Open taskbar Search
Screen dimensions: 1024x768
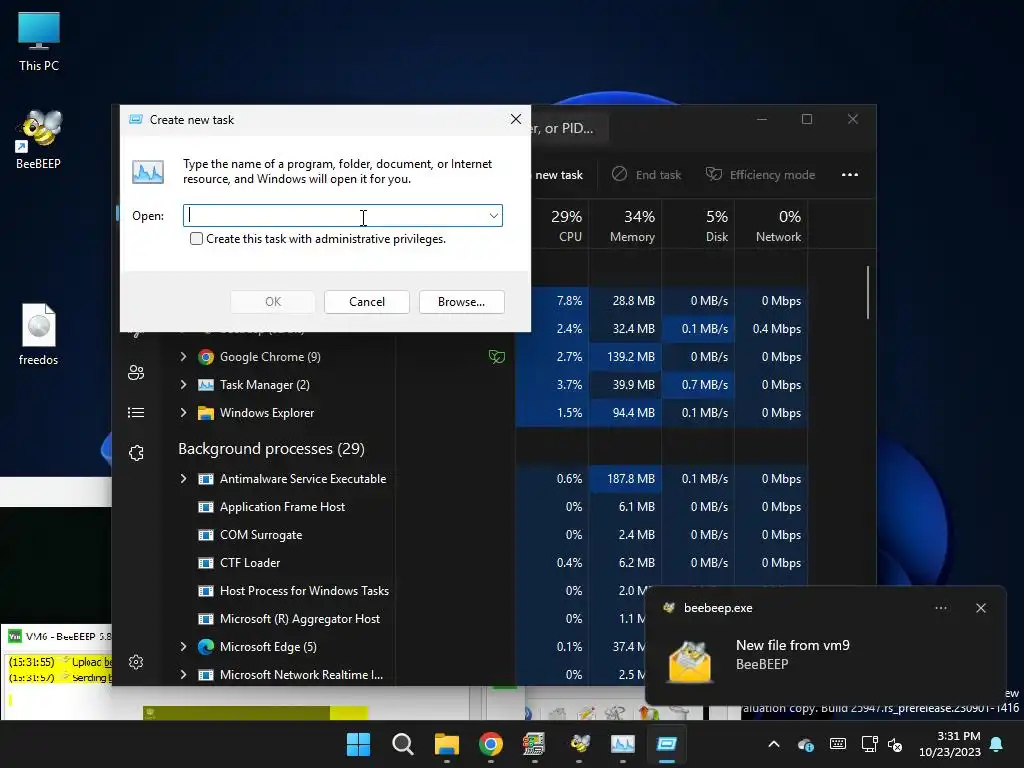coord(402,744)
